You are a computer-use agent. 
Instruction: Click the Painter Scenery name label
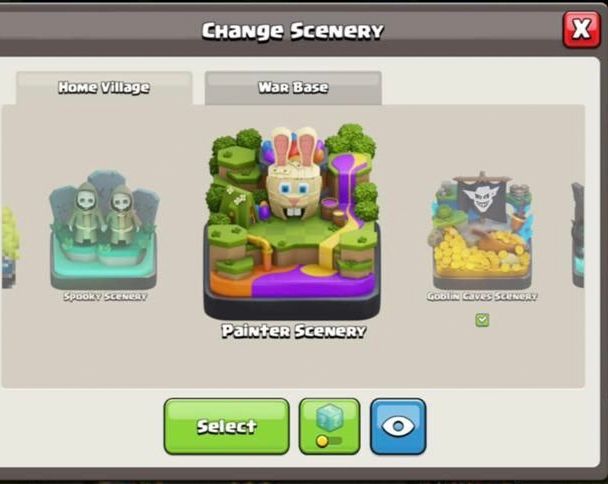(294, 331)
